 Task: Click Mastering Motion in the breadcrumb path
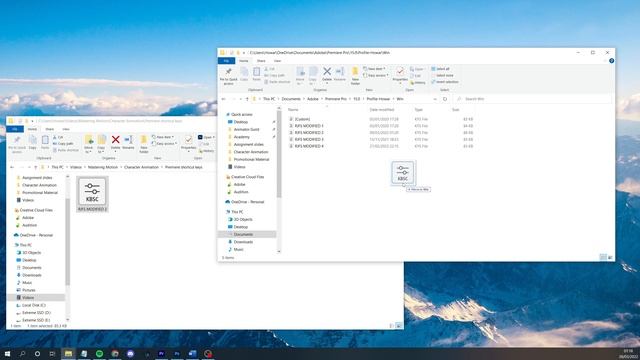point(103,167)
